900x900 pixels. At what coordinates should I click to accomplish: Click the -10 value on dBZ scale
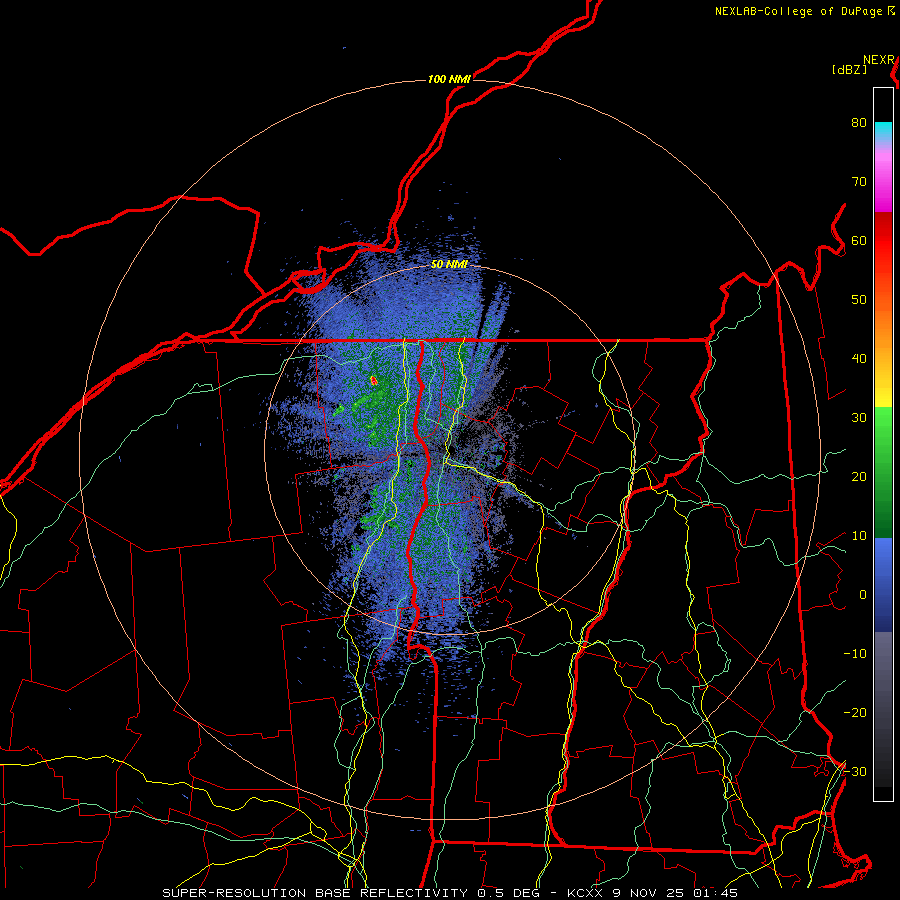(855, 654)
